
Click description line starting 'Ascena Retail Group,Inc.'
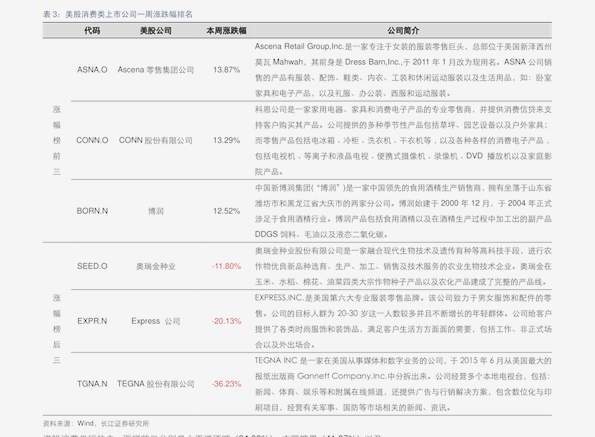coord(403,47)
